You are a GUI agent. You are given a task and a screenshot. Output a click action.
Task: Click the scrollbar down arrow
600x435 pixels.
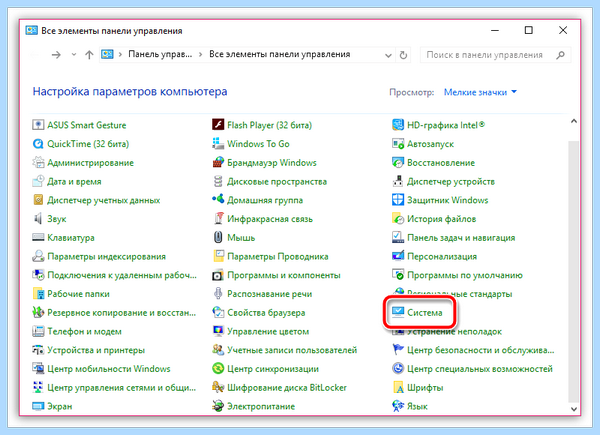pos(574,409)
